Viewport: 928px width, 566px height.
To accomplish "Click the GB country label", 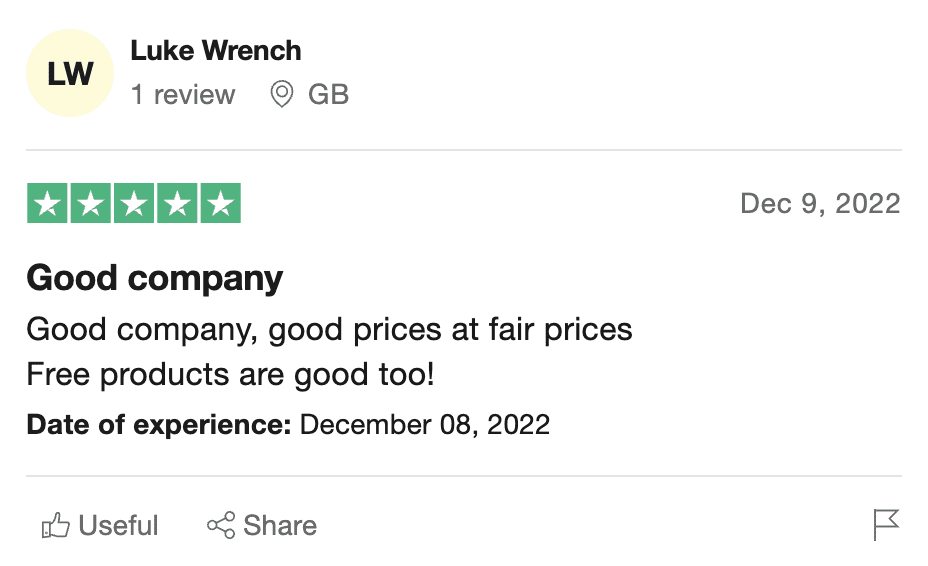I will 328,95.
